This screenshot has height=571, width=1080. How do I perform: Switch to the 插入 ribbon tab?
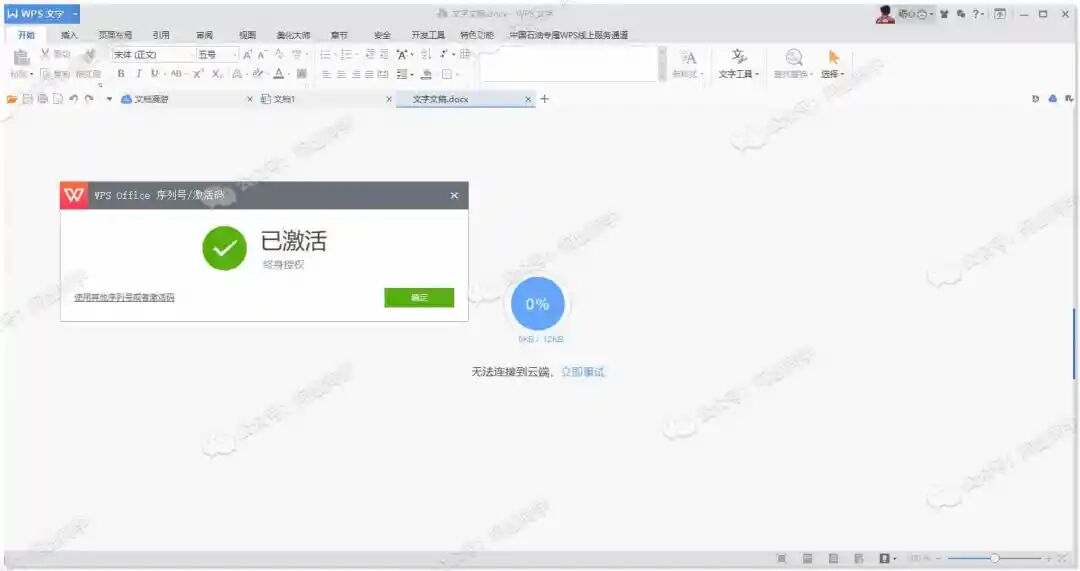(69, 35)
